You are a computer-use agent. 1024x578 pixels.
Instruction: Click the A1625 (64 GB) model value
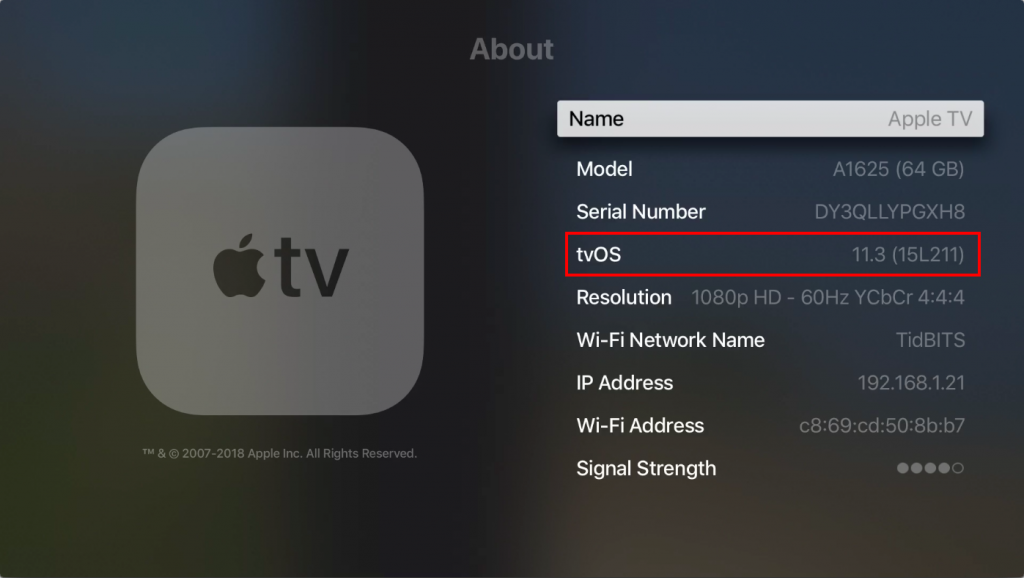898,169
